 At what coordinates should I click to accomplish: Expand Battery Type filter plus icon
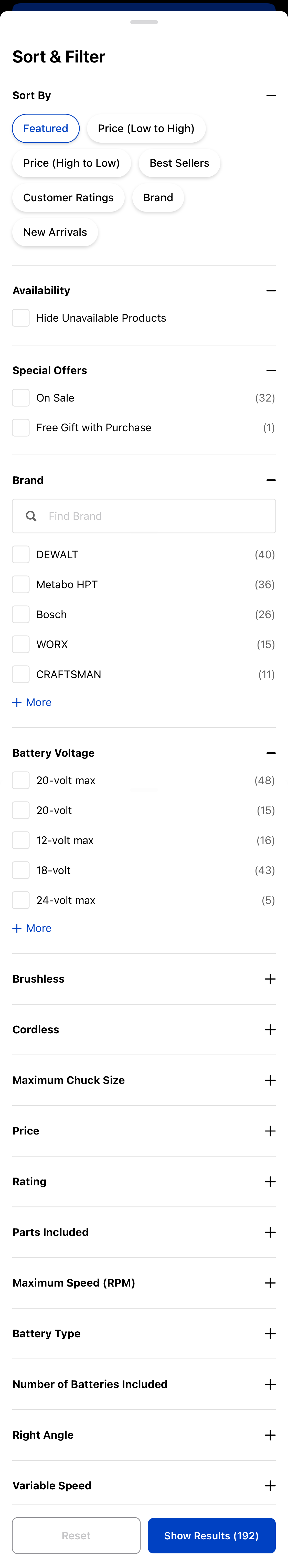click(x=270, y=1334)
